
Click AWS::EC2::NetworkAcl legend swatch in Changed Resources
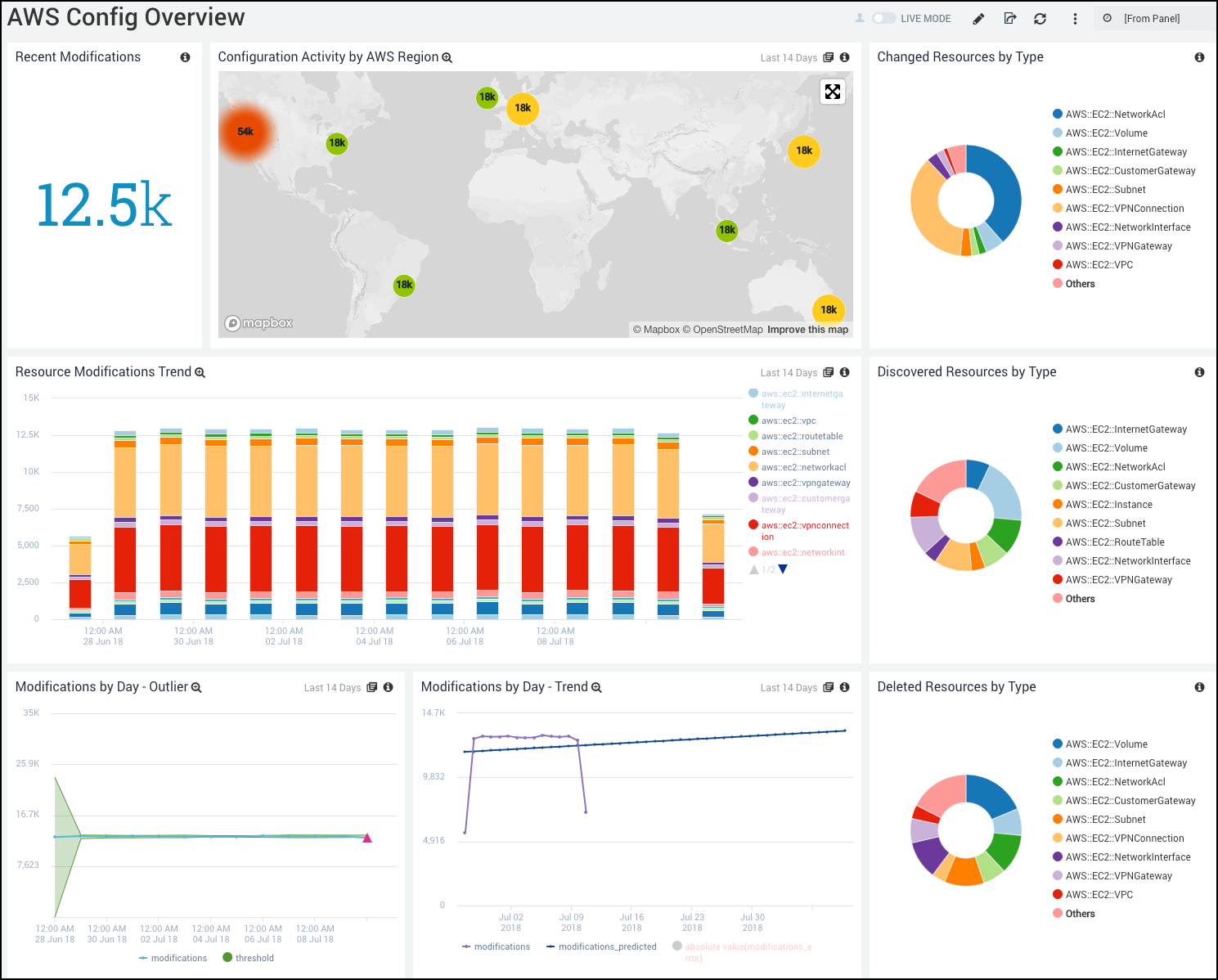click(x=1058, y=115)
